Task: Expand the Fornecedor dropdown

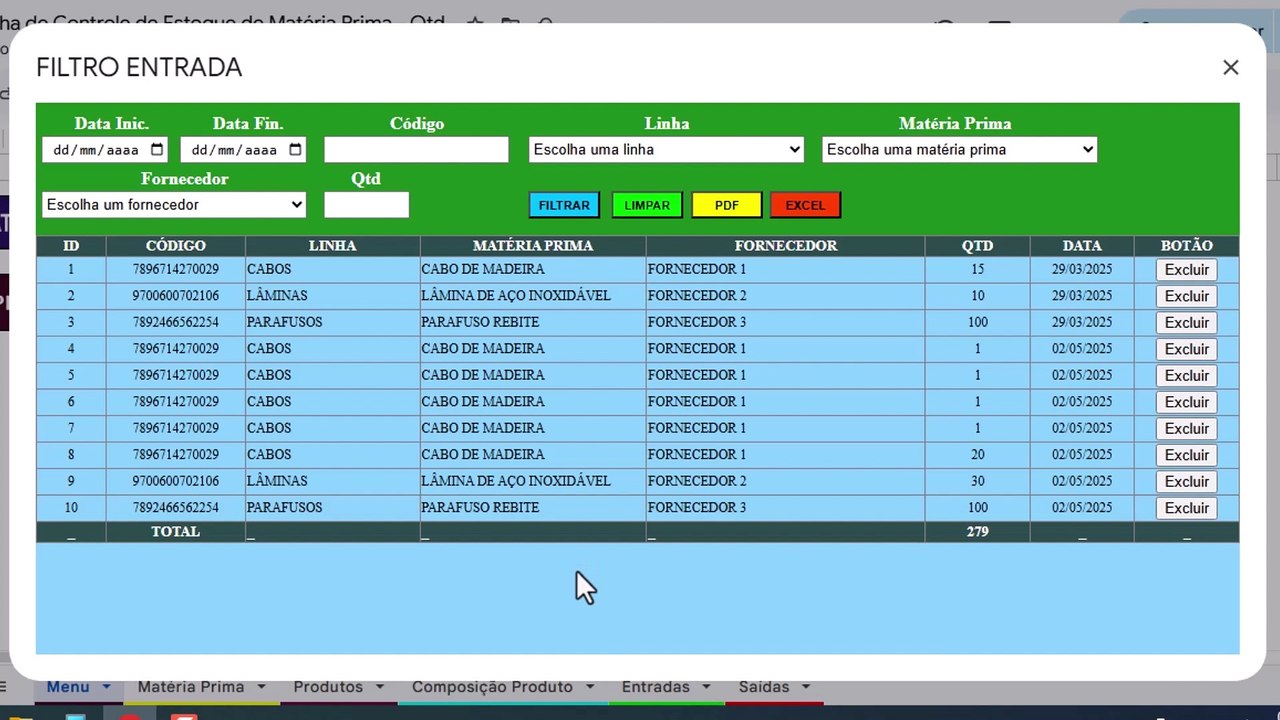Action: point(174,205)
